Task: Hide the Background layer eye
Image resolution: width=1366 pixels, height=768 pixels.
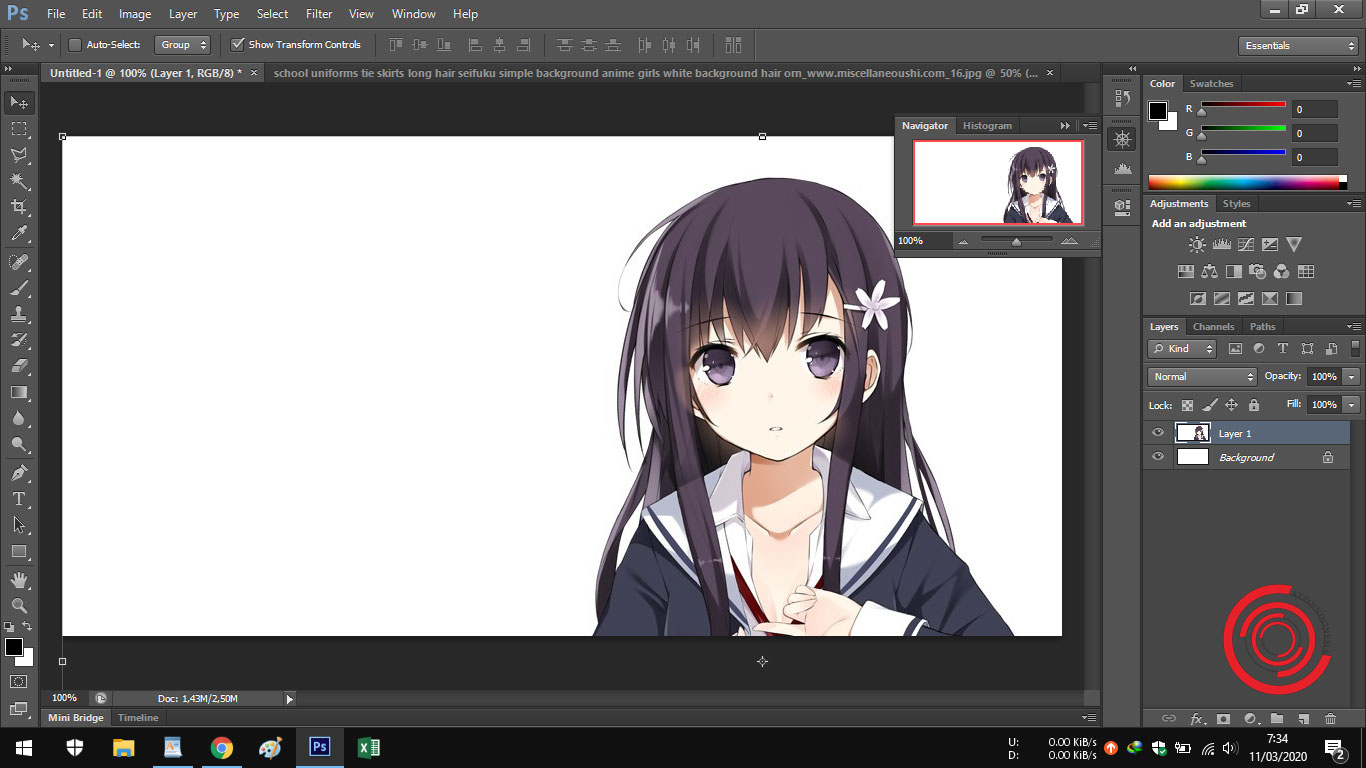Action: (x=1158, y=457)
